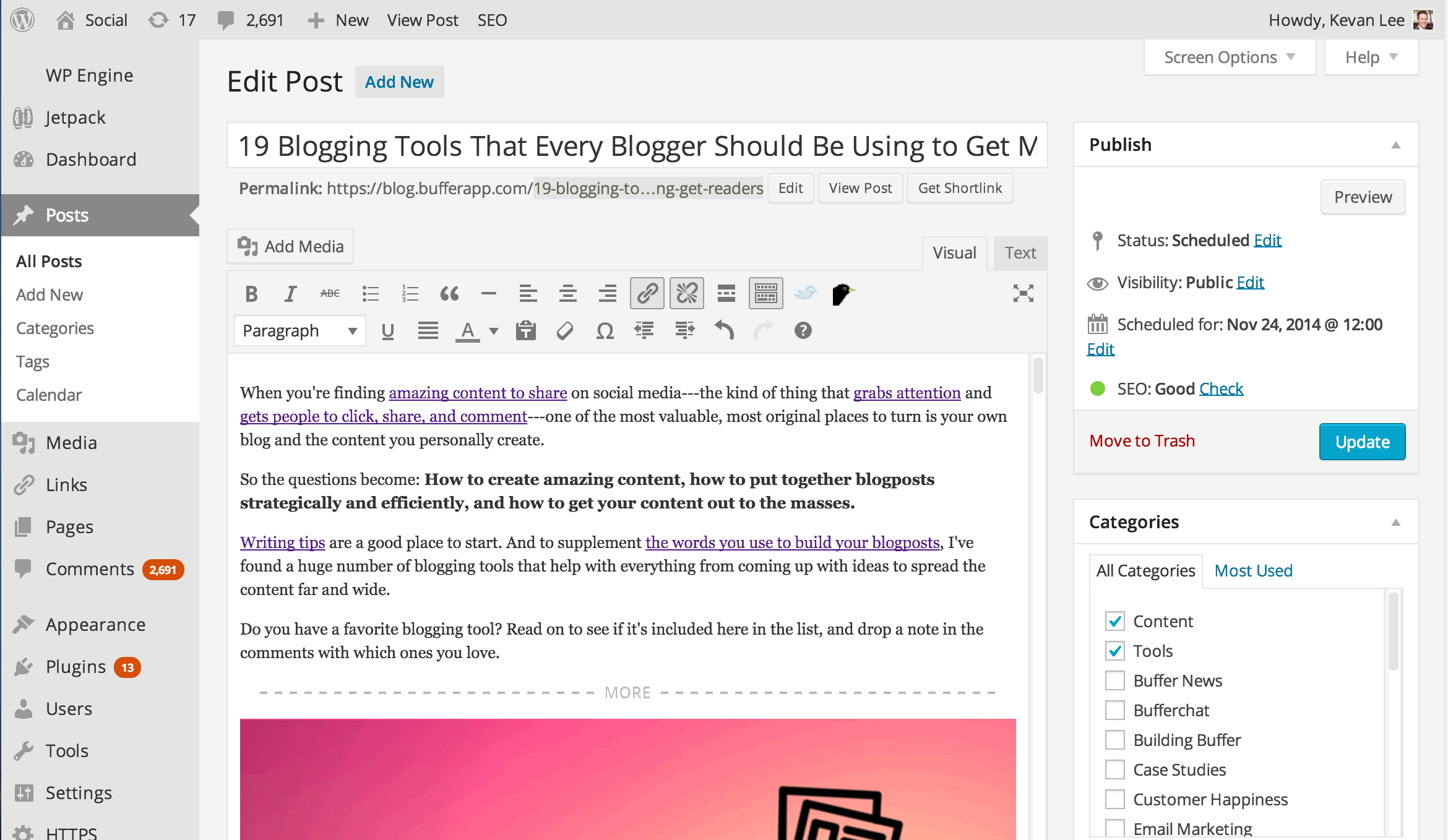
Task: Click the Bold formatting icon
Action: (252, 293)
